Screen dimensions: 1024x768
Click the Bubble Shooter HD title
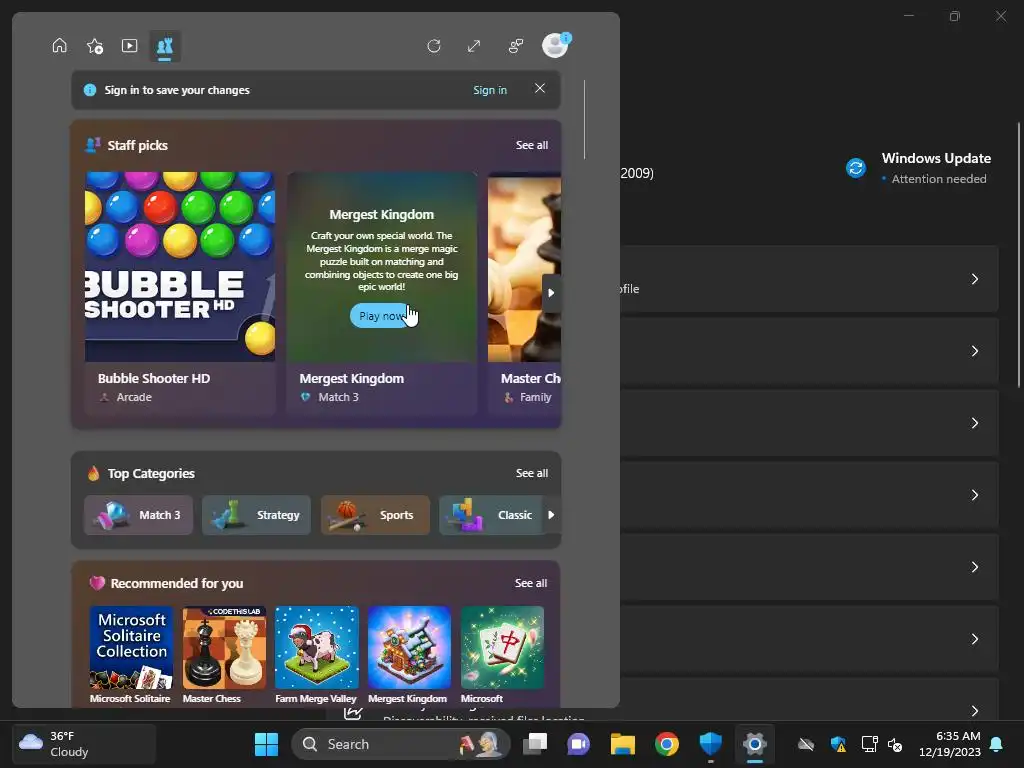[154, 378]
